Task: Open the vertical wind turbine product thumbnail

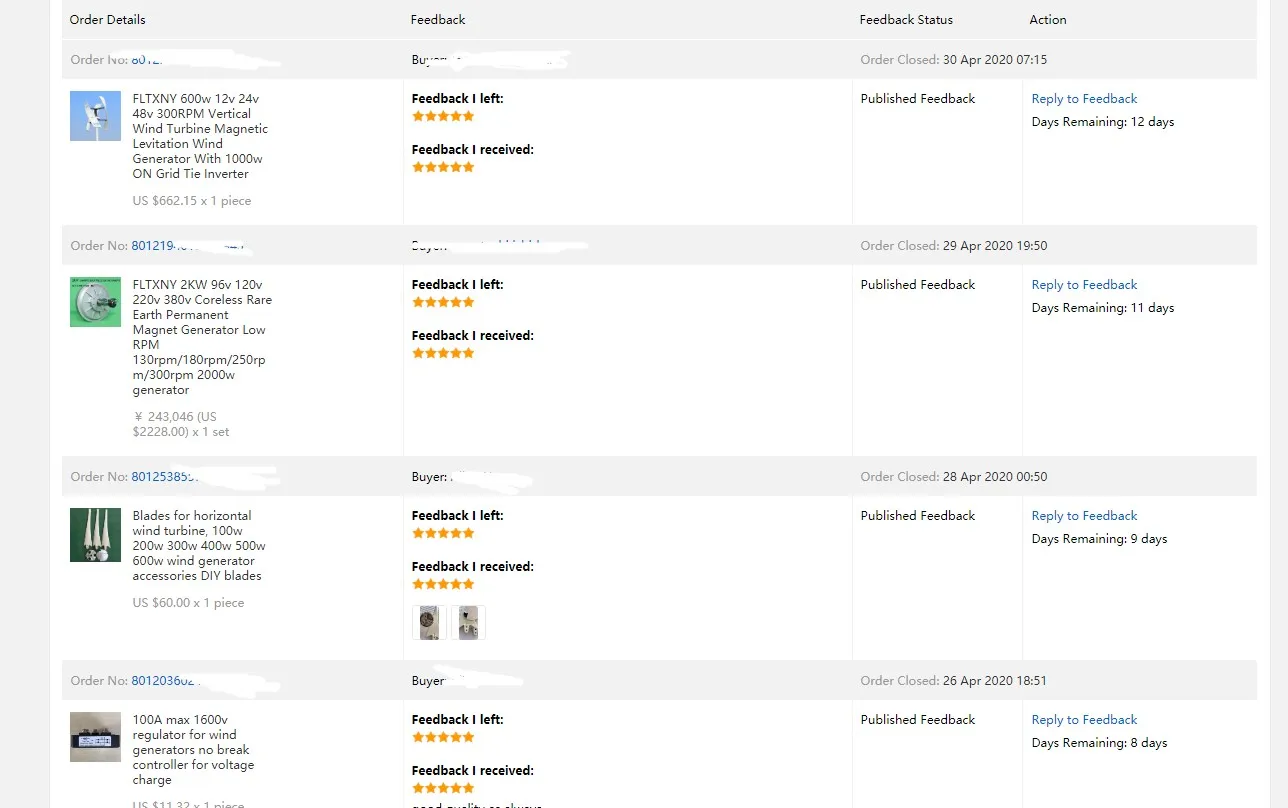Action: (95, 116)
